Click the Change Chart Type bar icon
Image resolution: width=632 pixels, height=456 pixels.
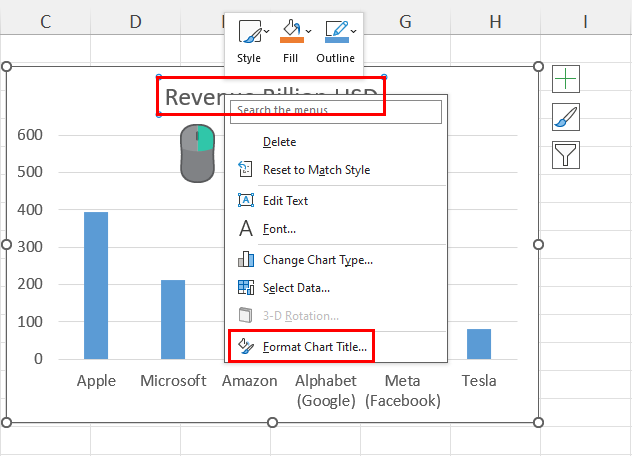tap(246, 259)
